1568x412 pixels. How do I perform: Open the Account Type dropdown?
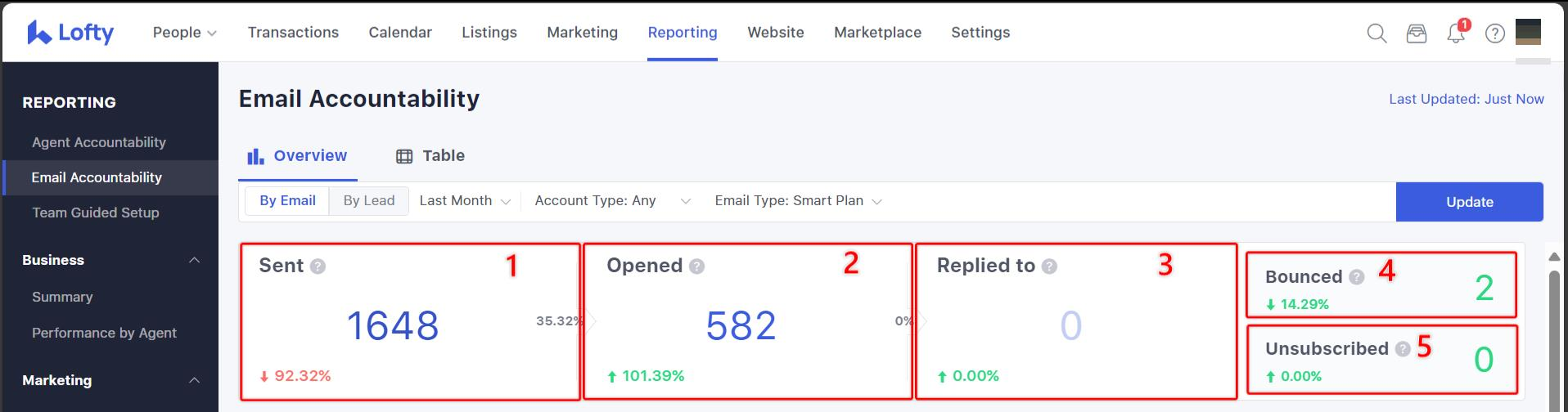[x=611, y=201]
